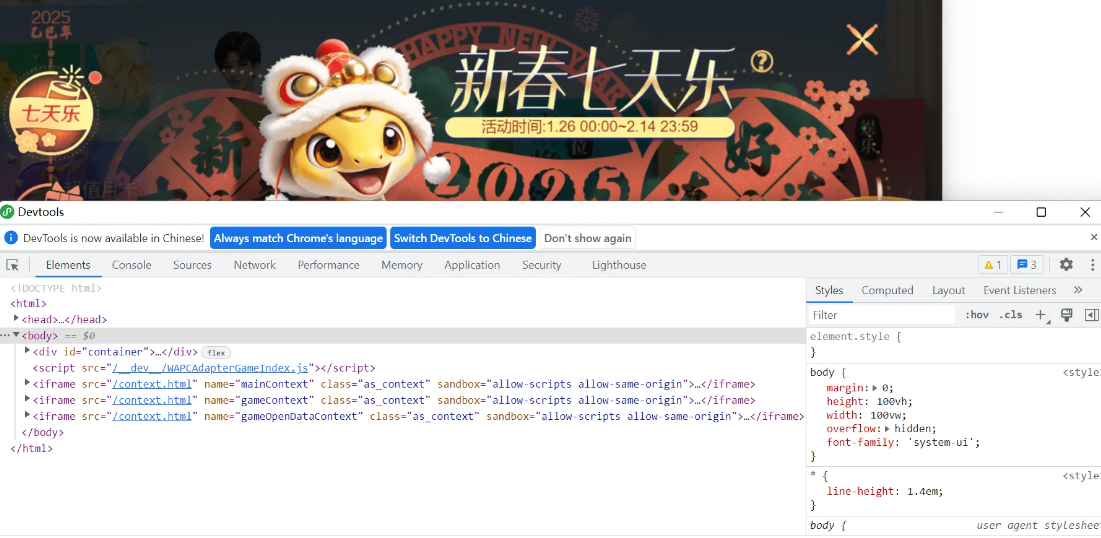Image resolution: width=1101 pixels, height=538 pixels.
Task: Open rendering emulation paintbrush toggle
Action: point(1067,315)
